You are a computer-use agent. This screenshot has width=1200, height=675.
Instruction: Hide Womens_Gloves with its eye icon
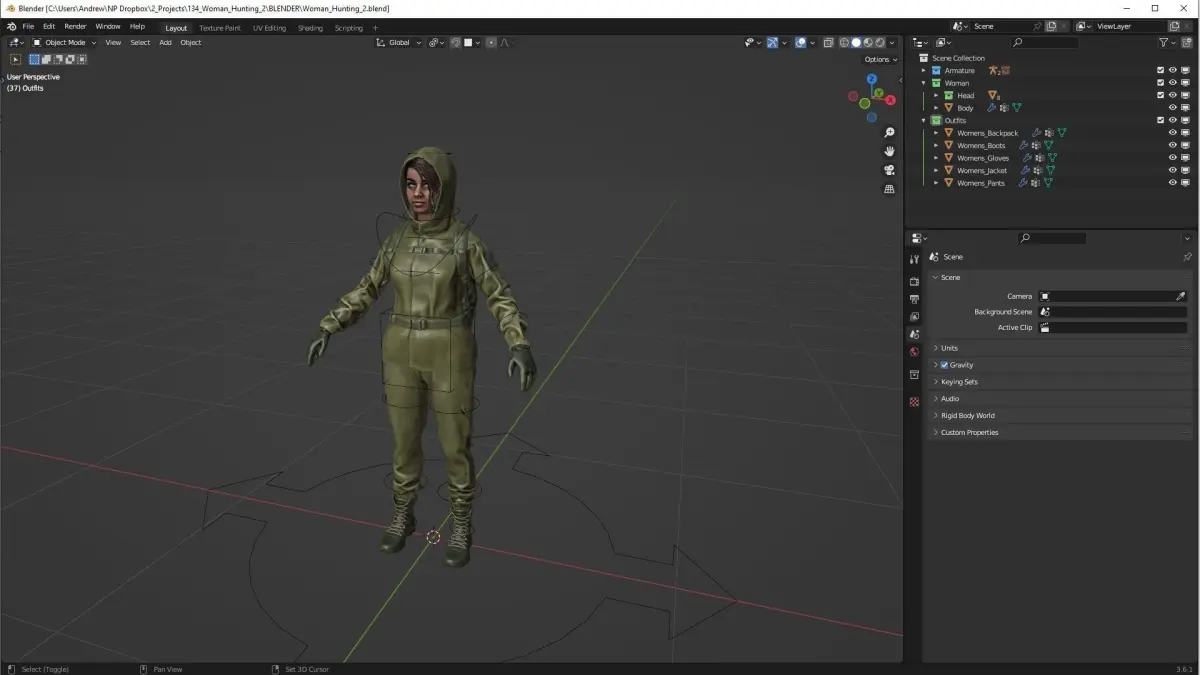coord(1173,158)
